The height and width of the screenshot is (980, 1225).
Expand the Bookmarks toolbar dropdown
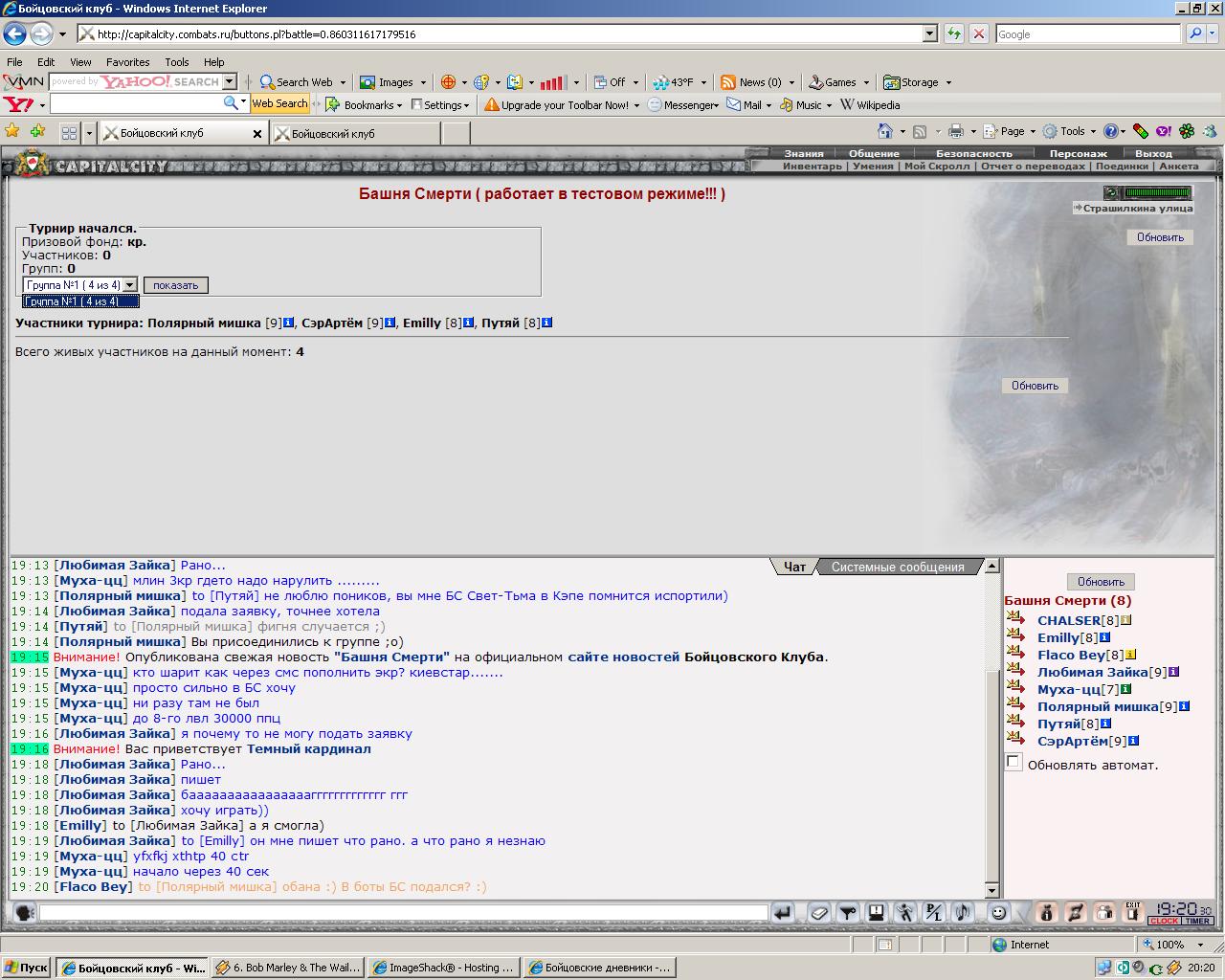[x=399, y=105]
